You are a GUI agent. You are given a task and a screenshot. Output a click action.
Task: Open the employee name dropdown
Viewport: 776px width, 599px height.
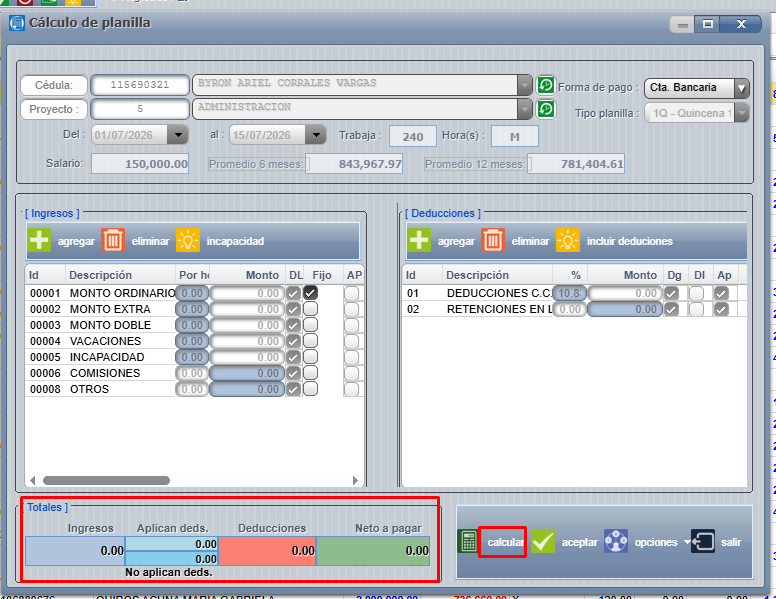point(525,85)
